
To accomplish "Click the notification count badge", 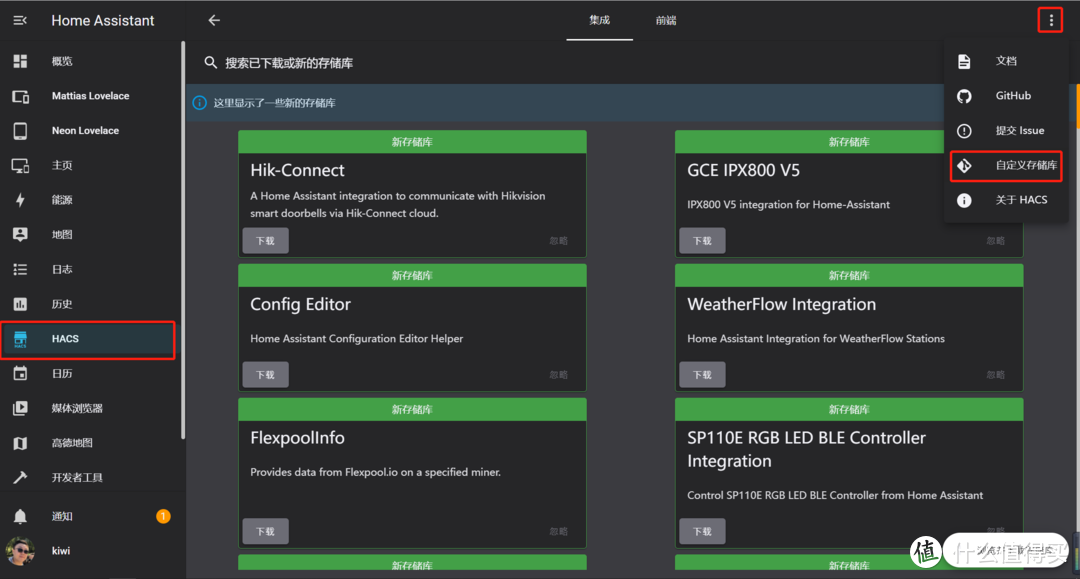I will (163, 516).
